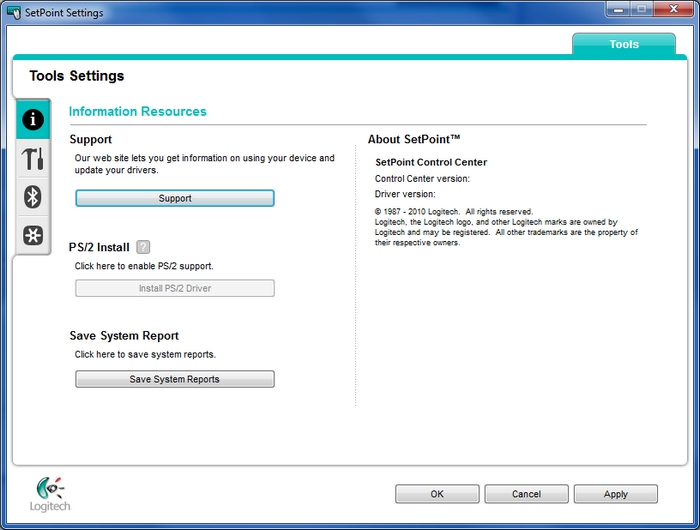Open the Information Resources sidebar icon
Image resolution: width=700 pixels, height=530 pixels.
tap(33, 120)
